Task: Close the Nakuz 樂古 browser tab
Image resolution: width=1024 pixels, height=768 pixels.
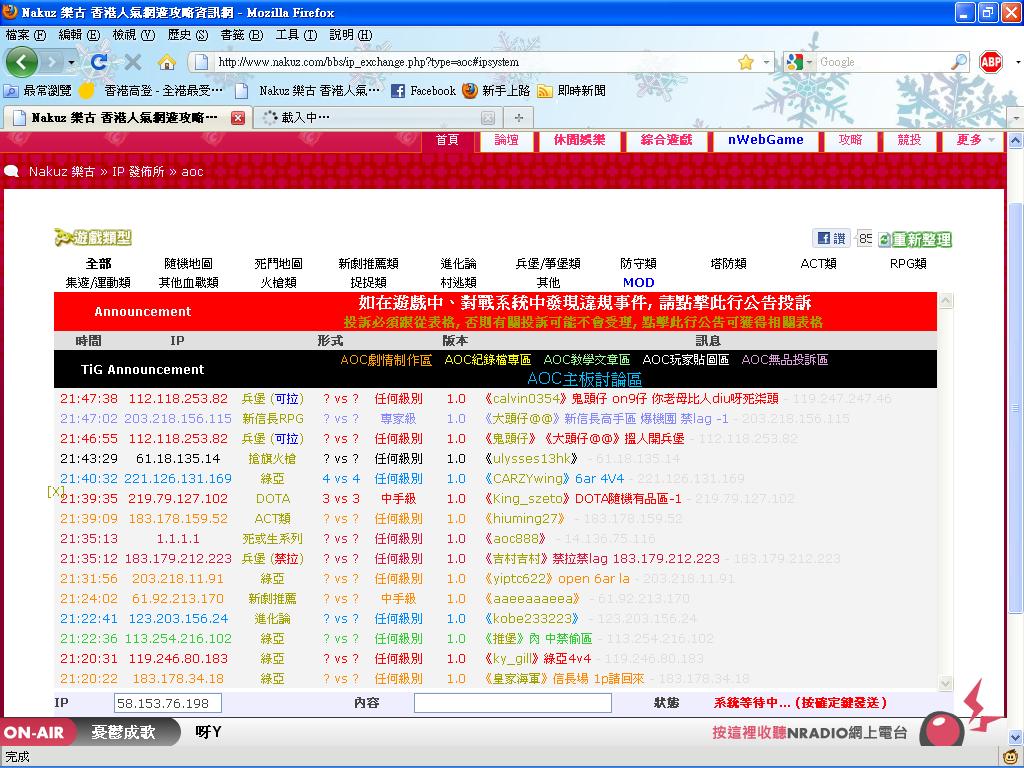Action: [238, 117]
